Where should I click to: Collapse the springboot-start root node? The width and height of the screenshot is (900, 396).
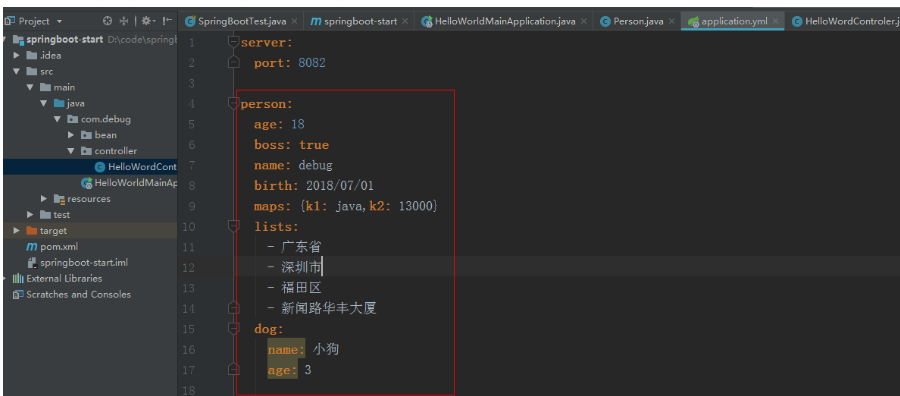click(5, 40)
